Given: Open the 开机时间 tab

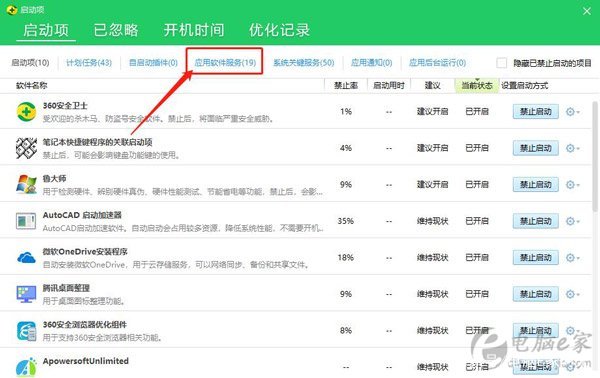Looking at the screenshot, I should 194,30.
